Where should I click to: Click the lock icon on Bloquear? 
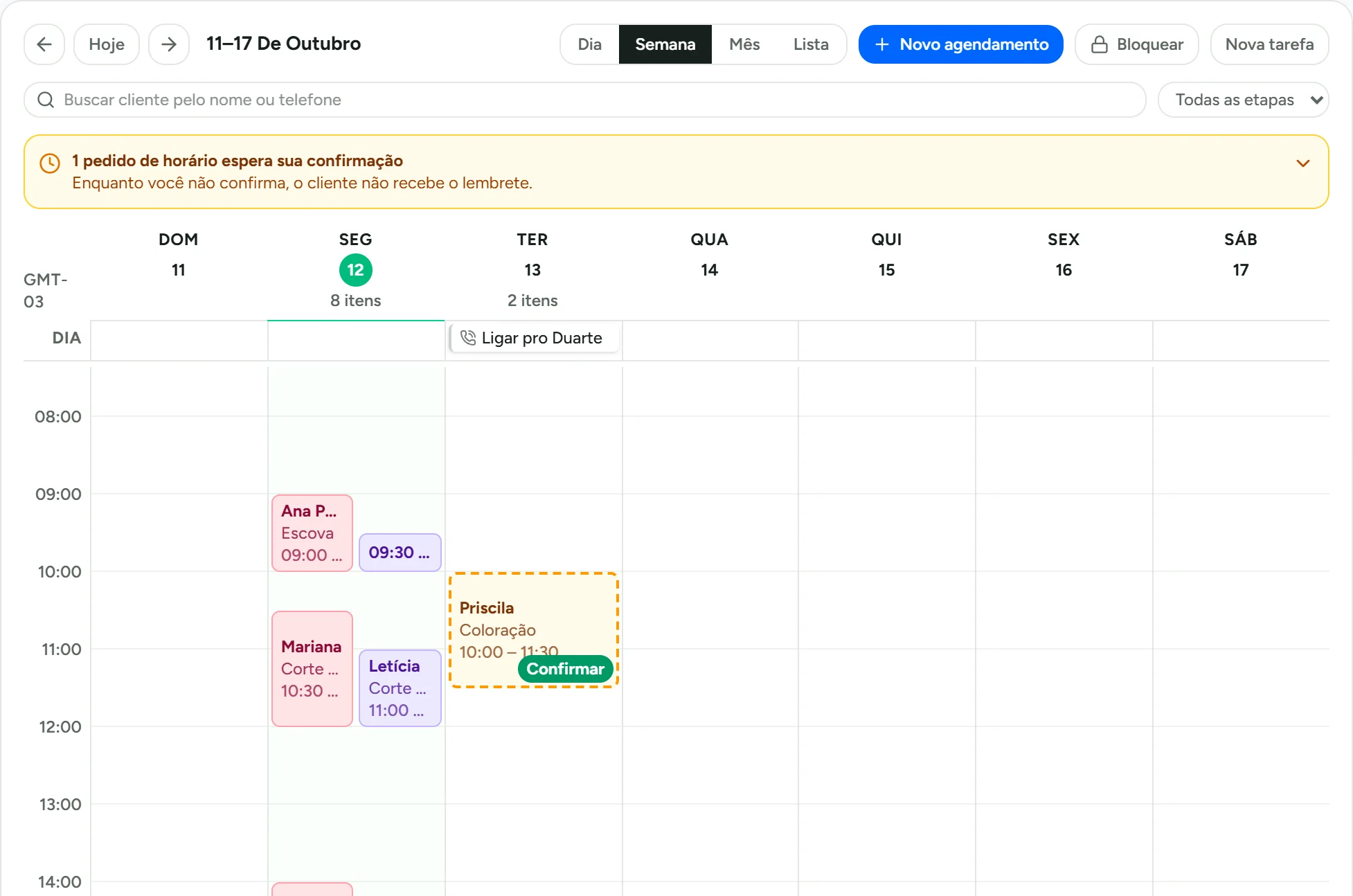pos(1100,44)
